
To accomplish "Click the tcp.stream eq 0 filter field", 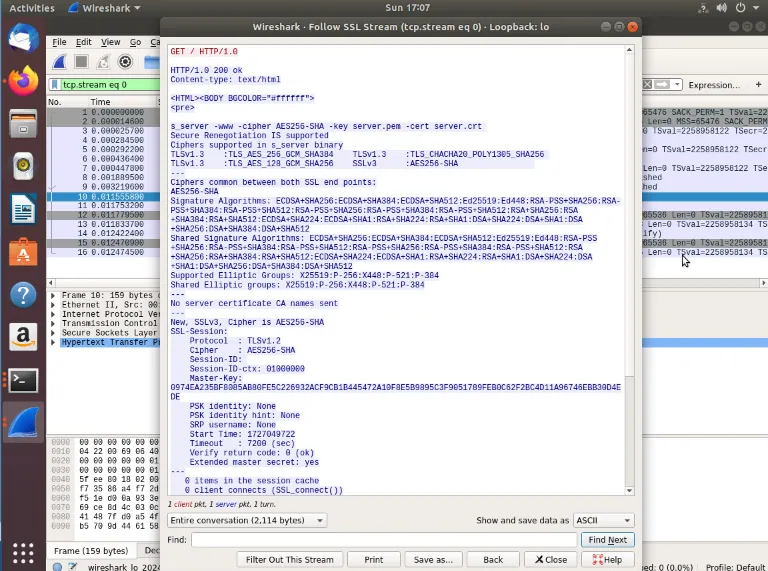I will click(x=110, y=85).
